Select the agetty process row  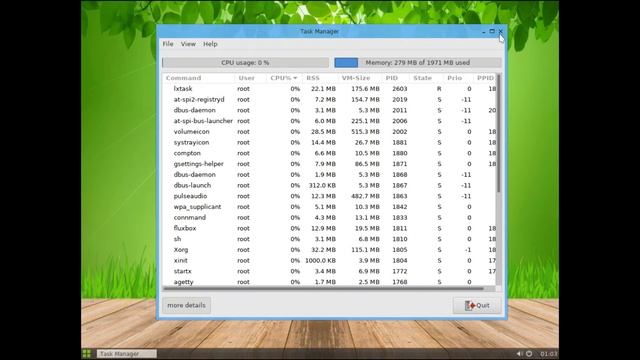[x=329, y=282]
